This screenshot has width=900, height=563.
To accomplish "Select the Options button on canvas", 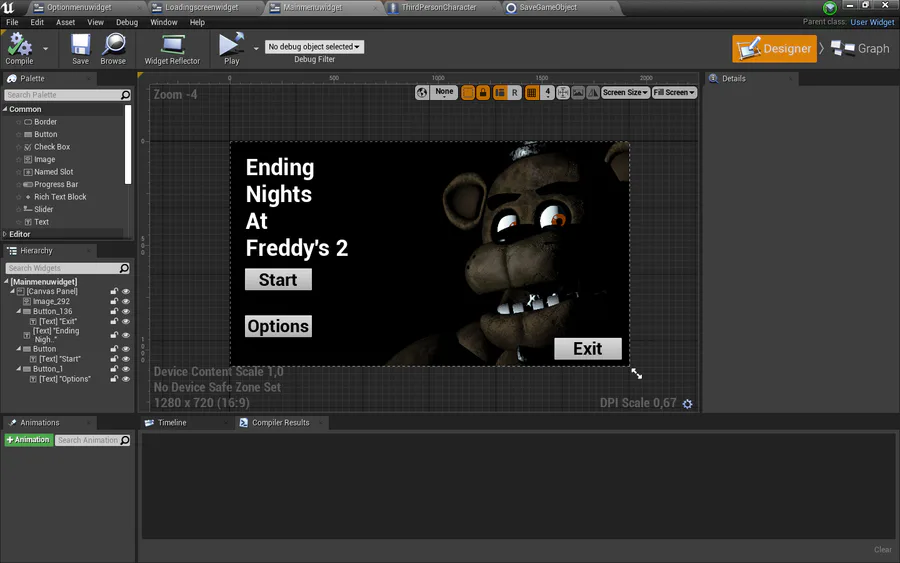I will pos(278,326).
